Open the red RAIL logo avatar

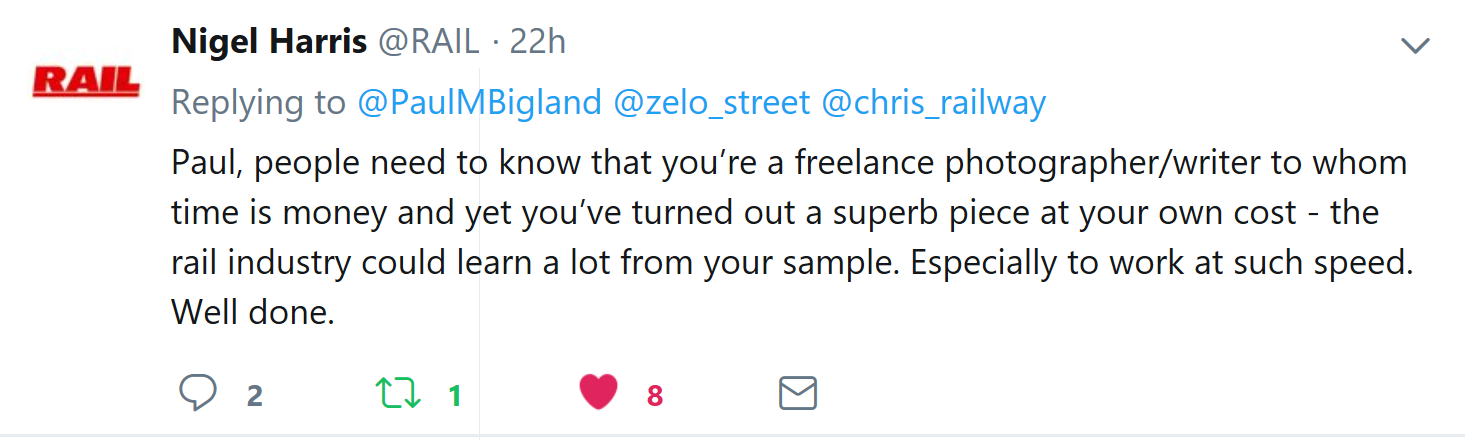[x=85, y=82]
